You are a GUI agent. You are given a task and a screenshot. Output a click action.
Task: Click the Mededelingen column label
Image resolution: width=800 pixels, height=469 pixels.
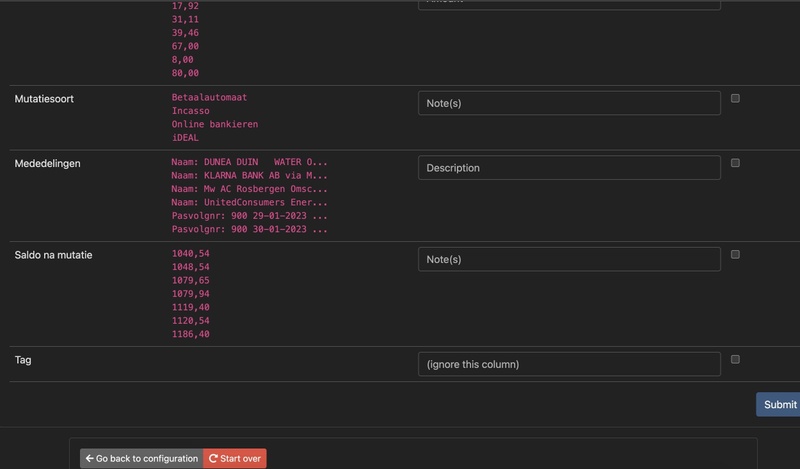(x=47, y=164)
